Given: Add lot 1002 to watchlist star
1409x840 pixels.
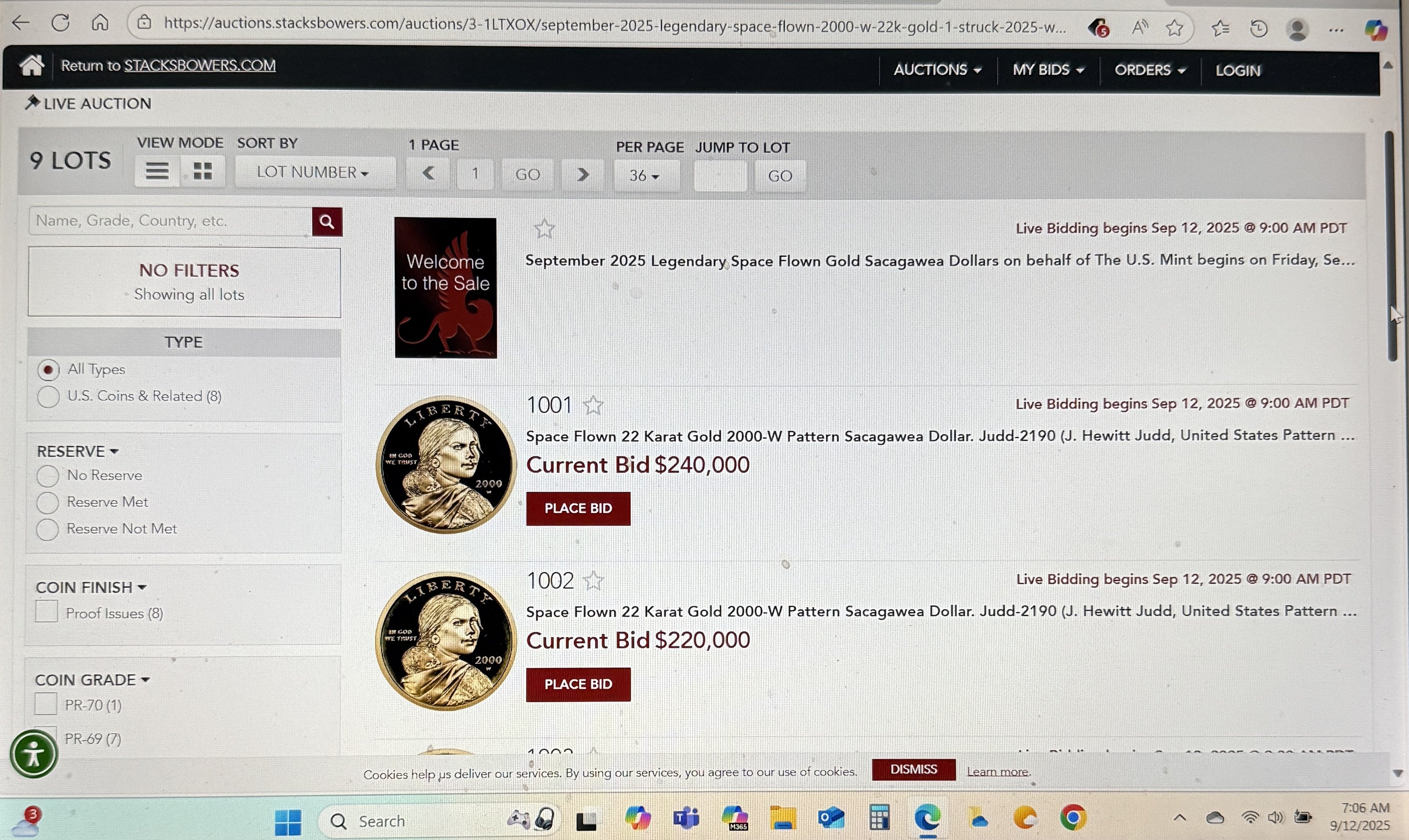Looking at the screenshot, I should tap(593, 581).
